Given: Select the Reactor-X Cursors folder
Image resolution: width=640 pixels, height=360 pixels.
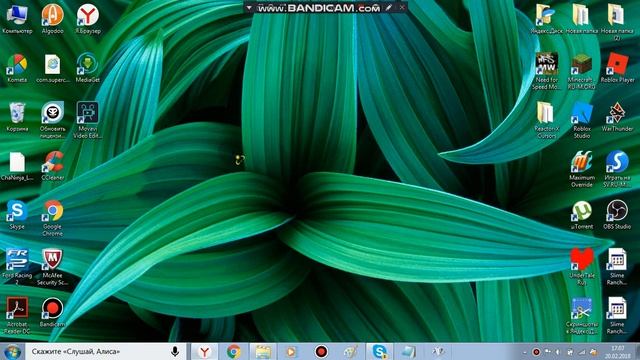Looking at the screenshot, I should pyautogui.click(x=547, y=120).
